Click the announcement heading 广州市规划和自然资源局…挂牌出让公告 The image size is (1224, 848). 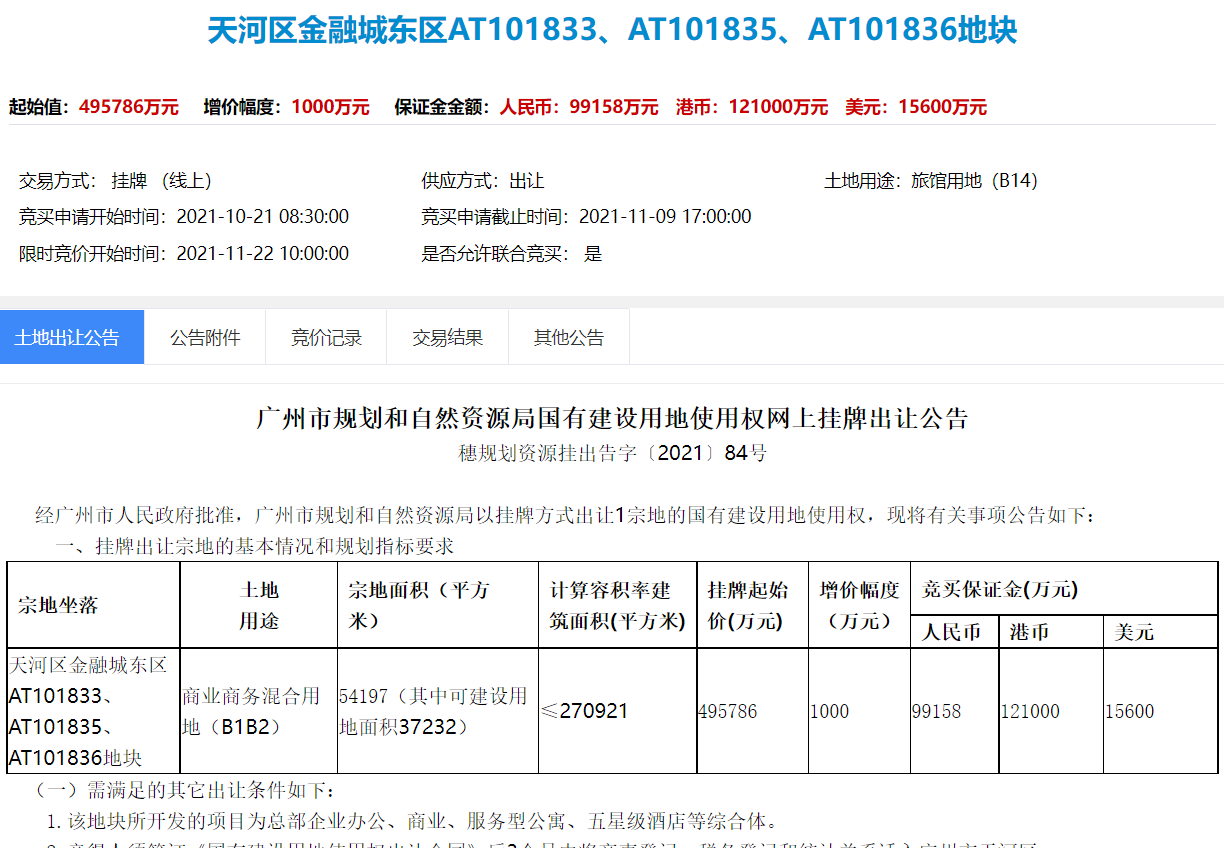pos(612,418)
